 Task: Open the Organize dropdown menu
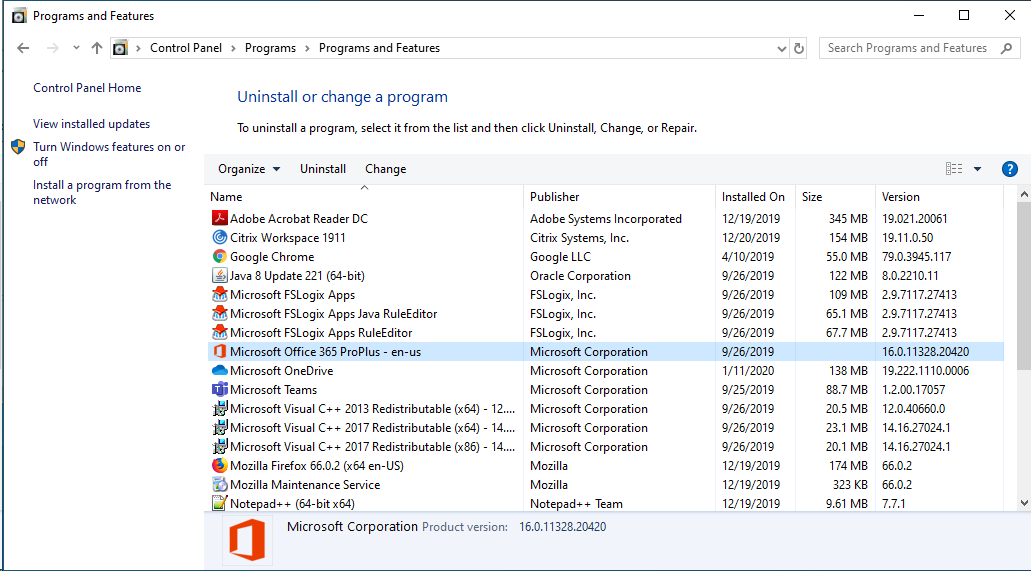pyautogui.click(x=249, y=169)
